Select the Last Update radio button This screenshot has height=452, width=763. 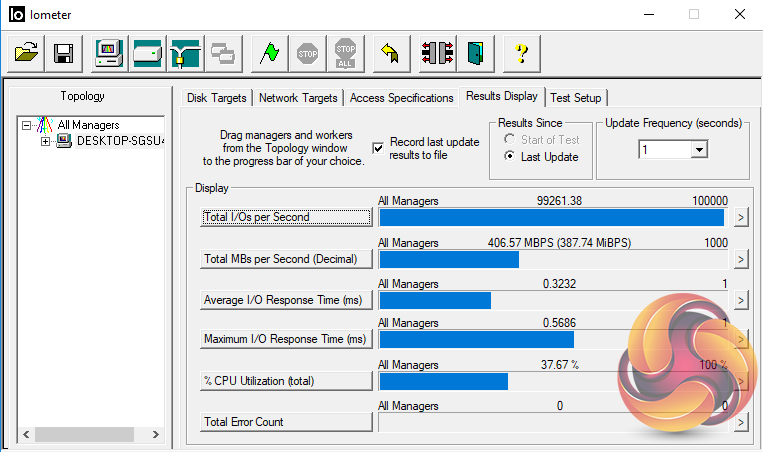coord(510,157)
